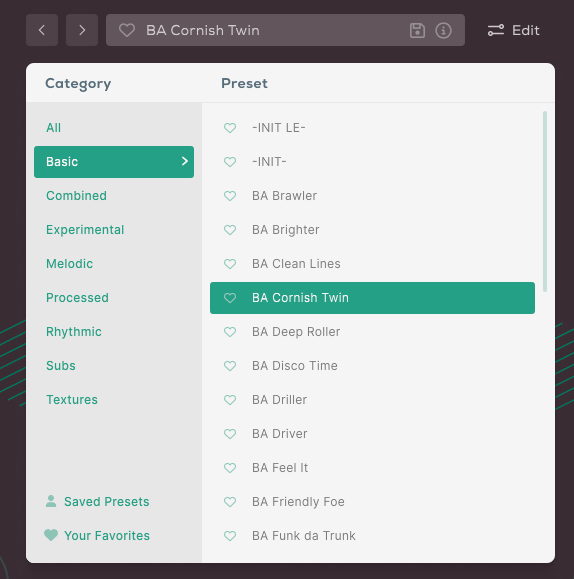Click the chevron on the Basic category
574x579 pixels.
coord(185,161)
